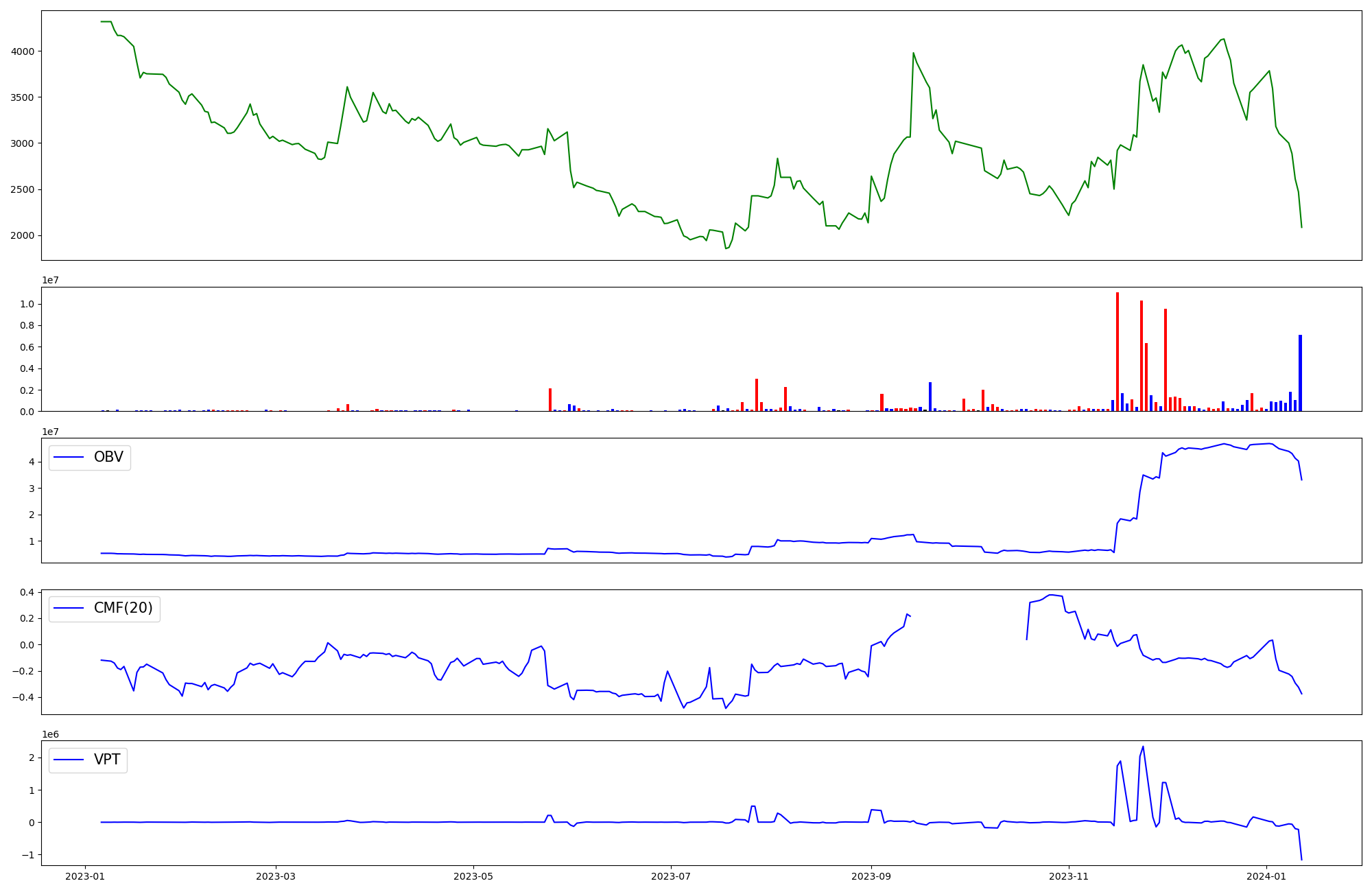Click the CMF(20) legend label
This screenshot has height=892, width=1372.
pyautogui.click(x=123, y=609)
